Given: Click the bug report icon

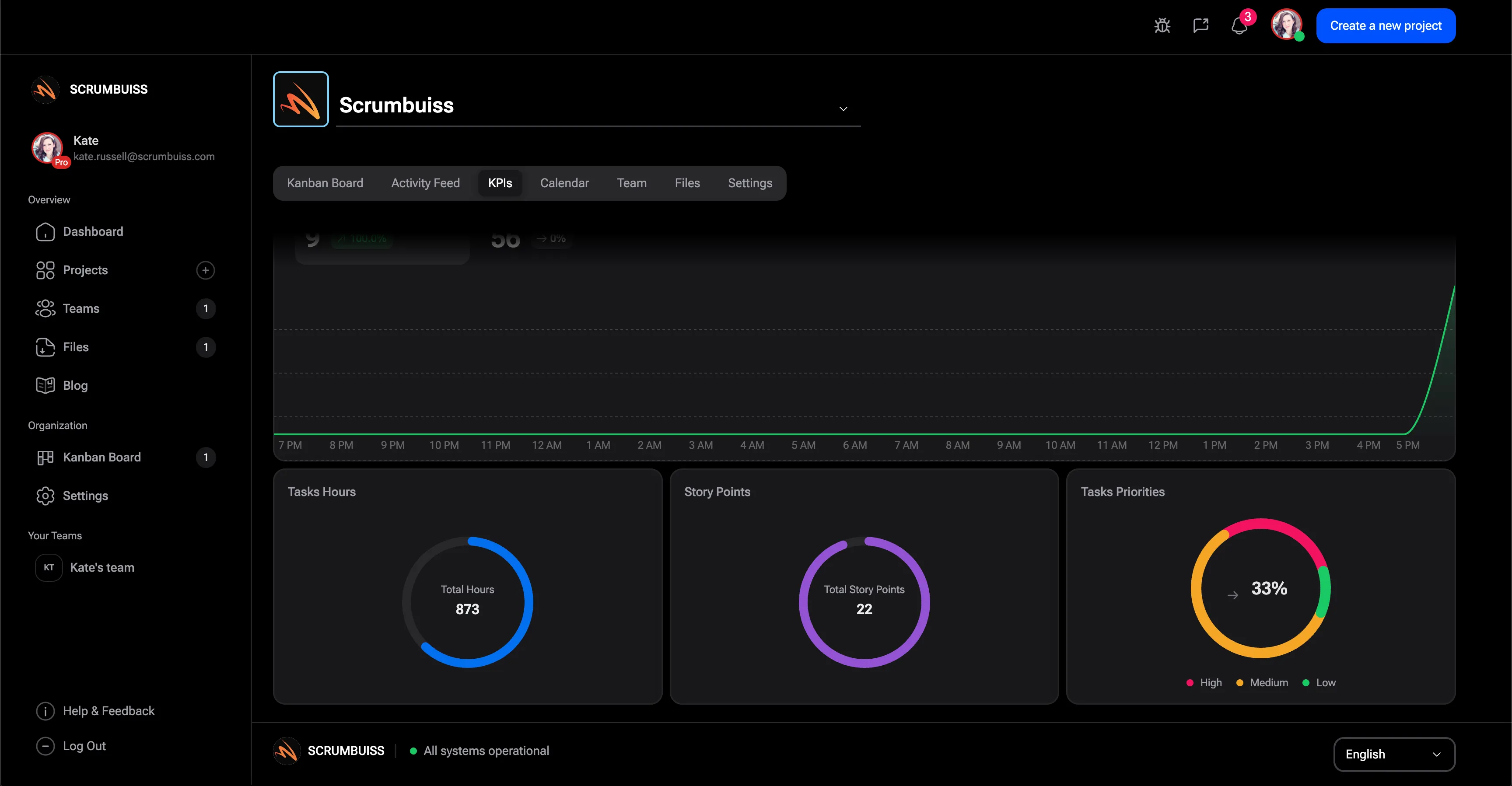Looking at the screenshot, I should coord(1162,26).
